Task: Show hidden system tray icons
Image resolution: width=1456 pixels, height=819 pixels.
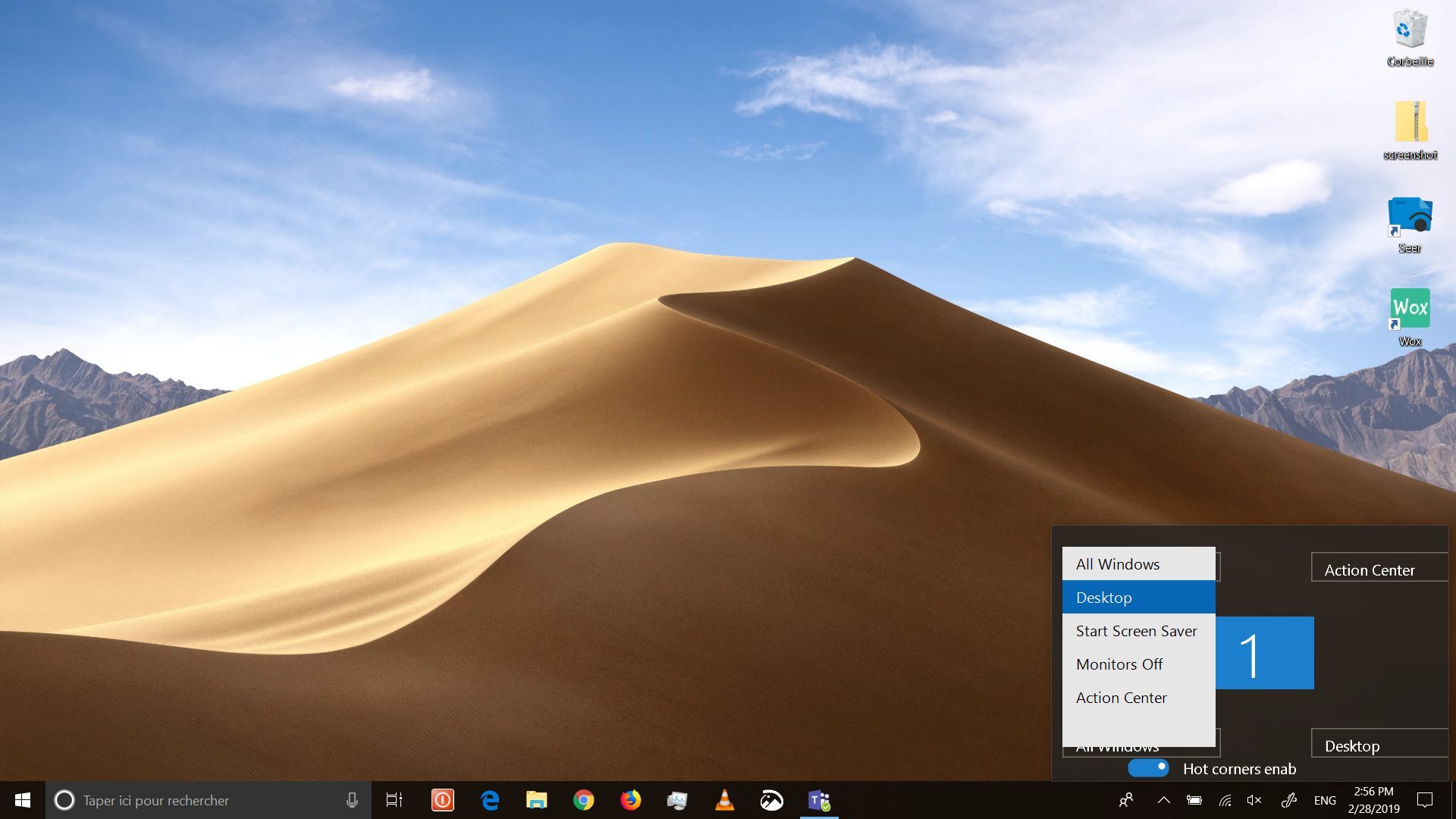Action: (x=1163, y=800)
